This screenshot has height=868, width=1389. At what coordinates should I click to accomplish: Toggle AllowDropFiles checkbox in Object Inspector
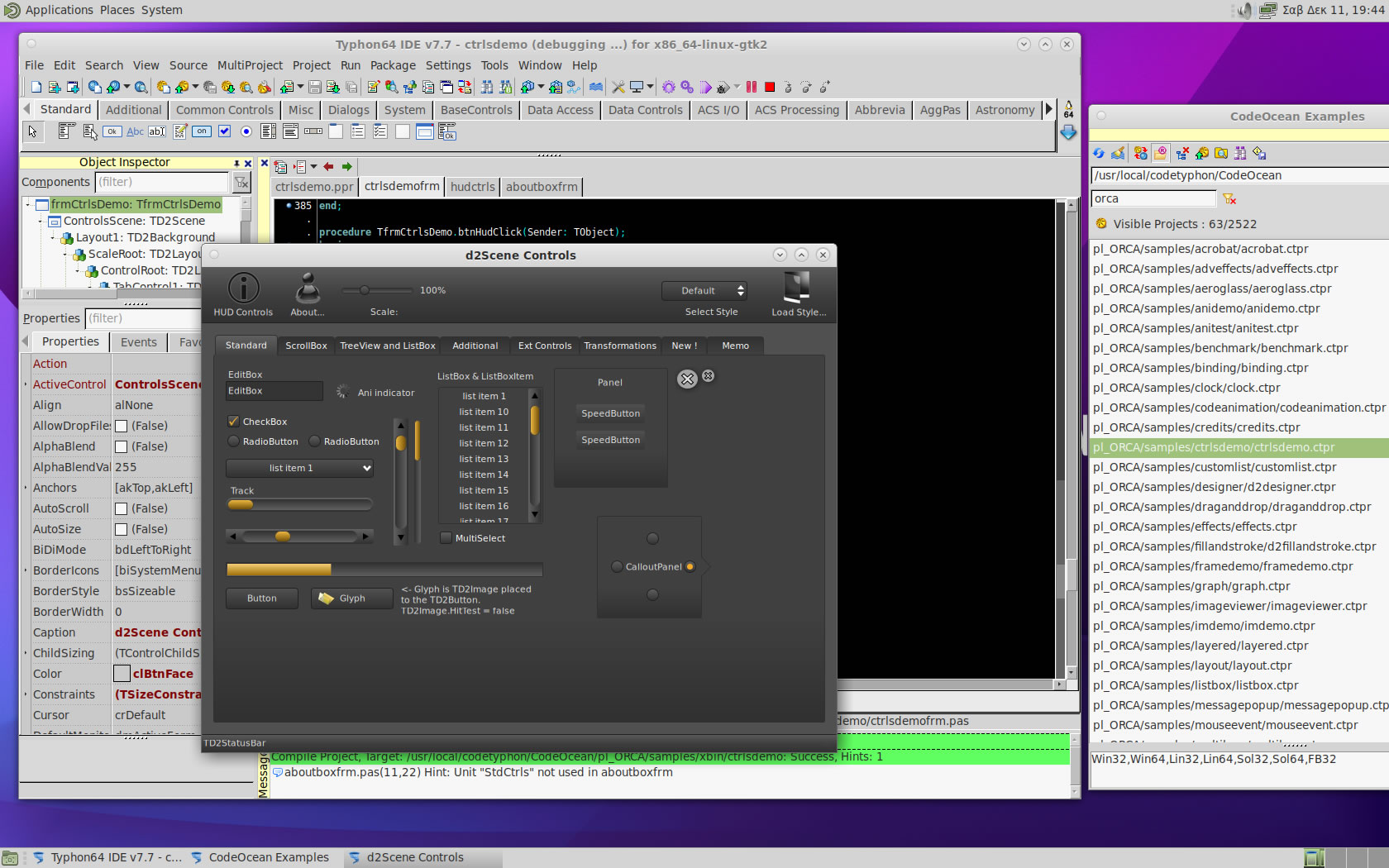pyautogui.click(x=121, y=426)
